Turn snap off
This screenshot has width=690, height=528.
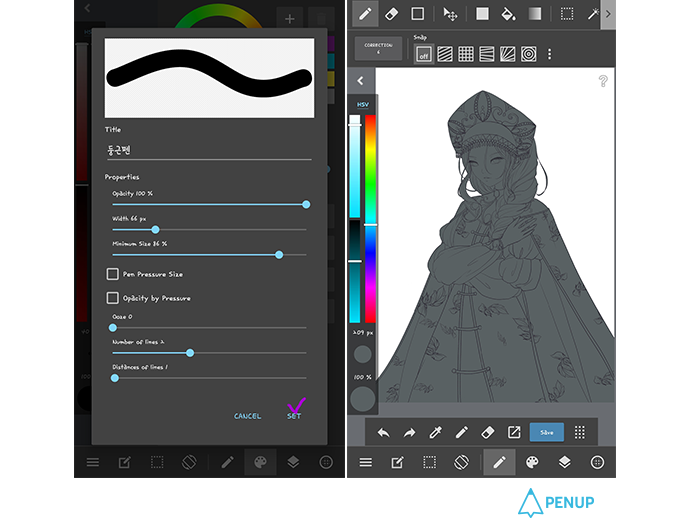424,54
